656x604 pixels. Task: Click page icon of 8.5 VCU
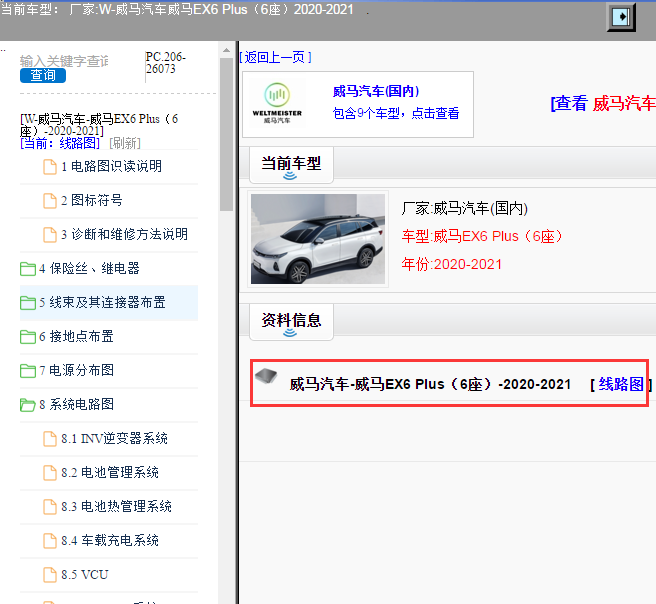click(x=50, y=575)
